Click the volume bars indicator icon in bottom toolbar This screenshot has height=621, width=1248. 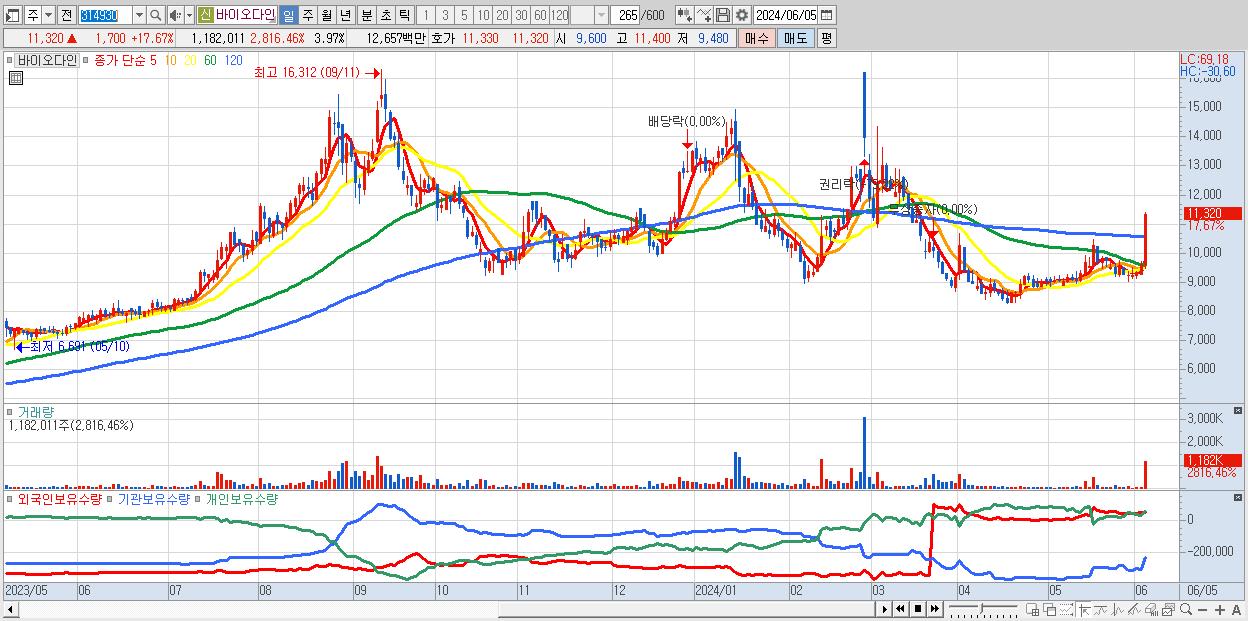tap(1152, 610)
